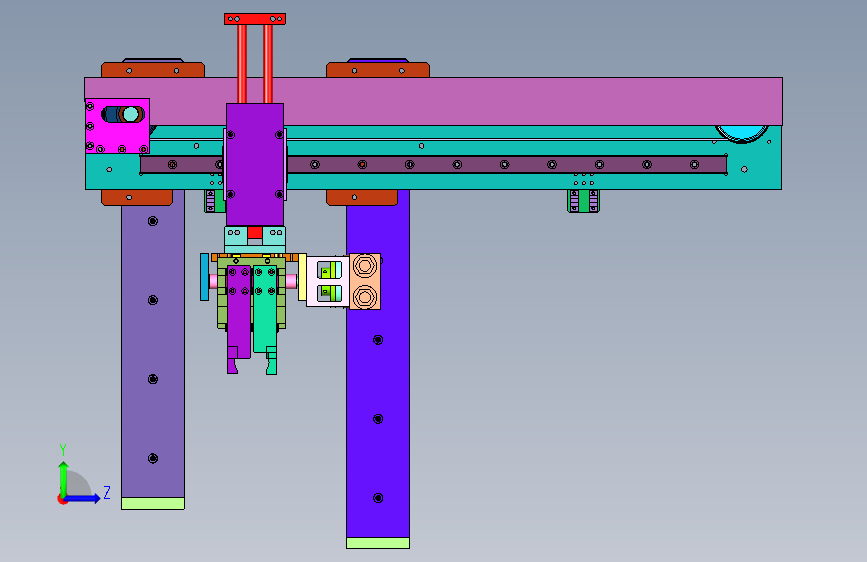
Task: Click the green Y-axis arrow of the triad
Action: [63, 478]
